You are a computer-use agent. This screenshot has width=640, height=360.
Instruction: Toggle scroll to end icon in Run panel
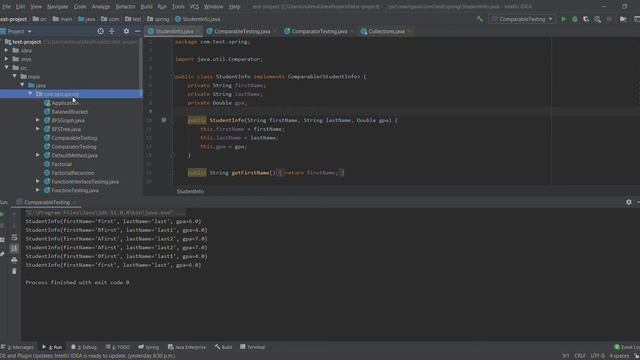point(14,248)
